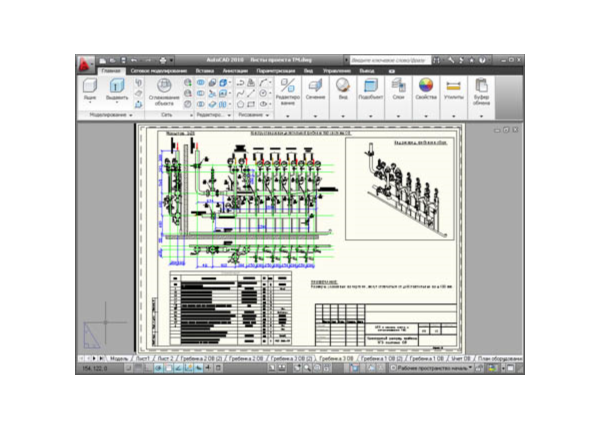Open the dropdown arrow below Ящик
This screenshot has height=428, width=600.
tap(90, 103)
